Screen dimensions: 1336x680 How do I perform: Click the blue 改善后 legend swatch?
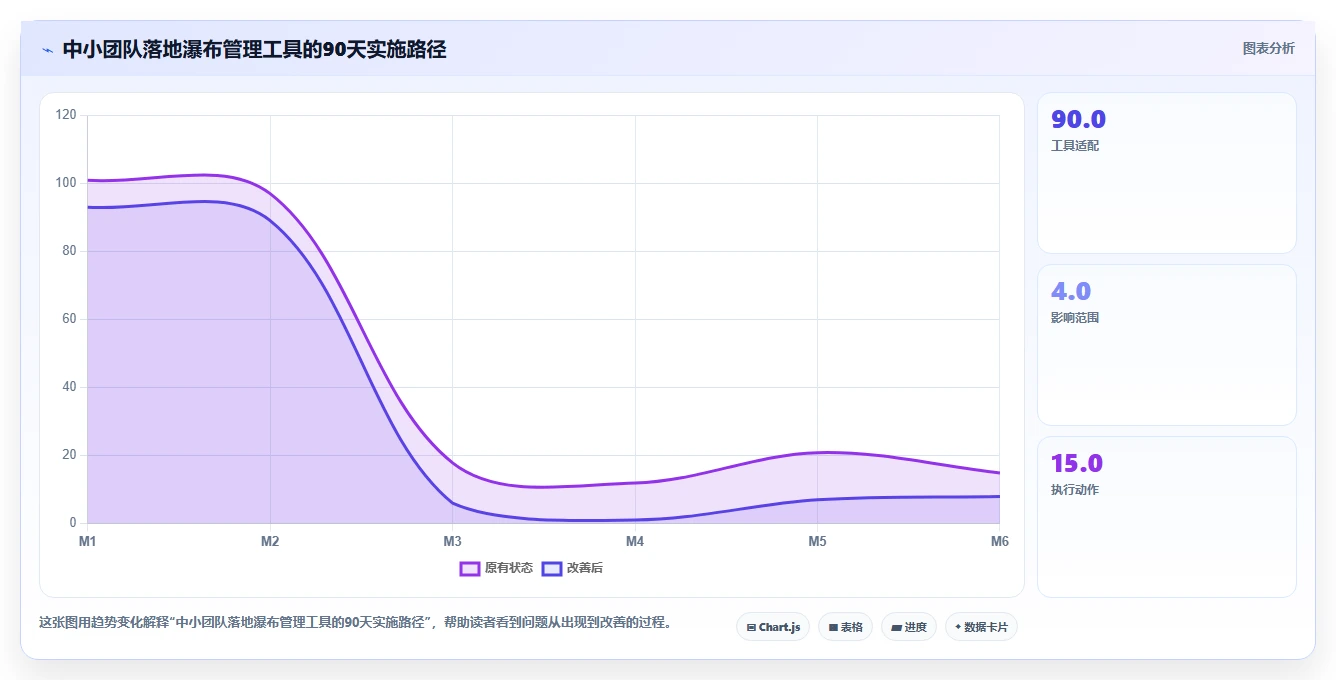552,568
